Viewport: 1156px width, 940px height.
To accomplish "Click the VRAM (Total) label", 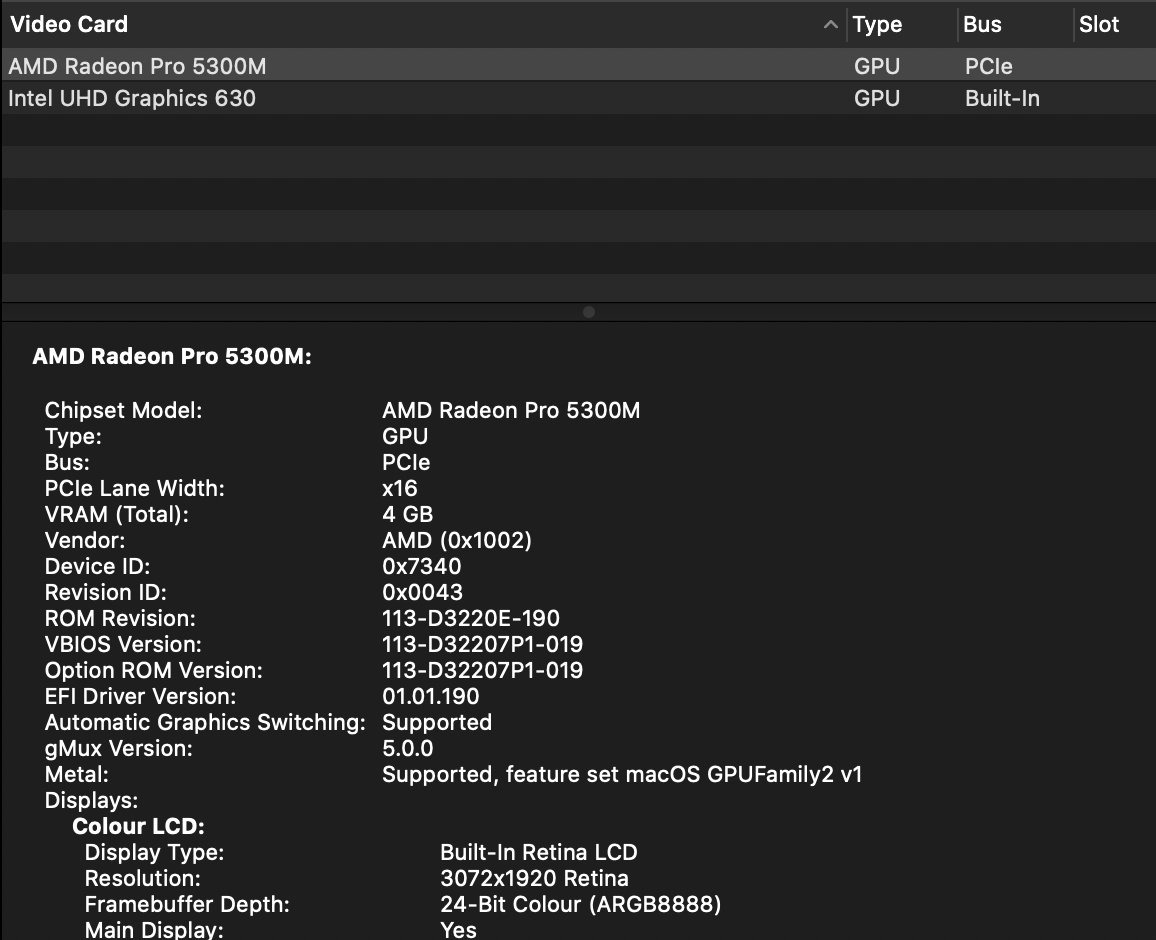I will point(116,514).
